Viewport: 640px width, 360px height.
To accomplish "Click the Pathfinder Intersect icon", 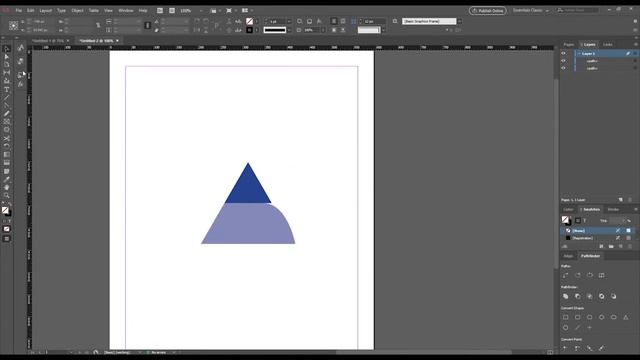I will click(x=589, y=296).
